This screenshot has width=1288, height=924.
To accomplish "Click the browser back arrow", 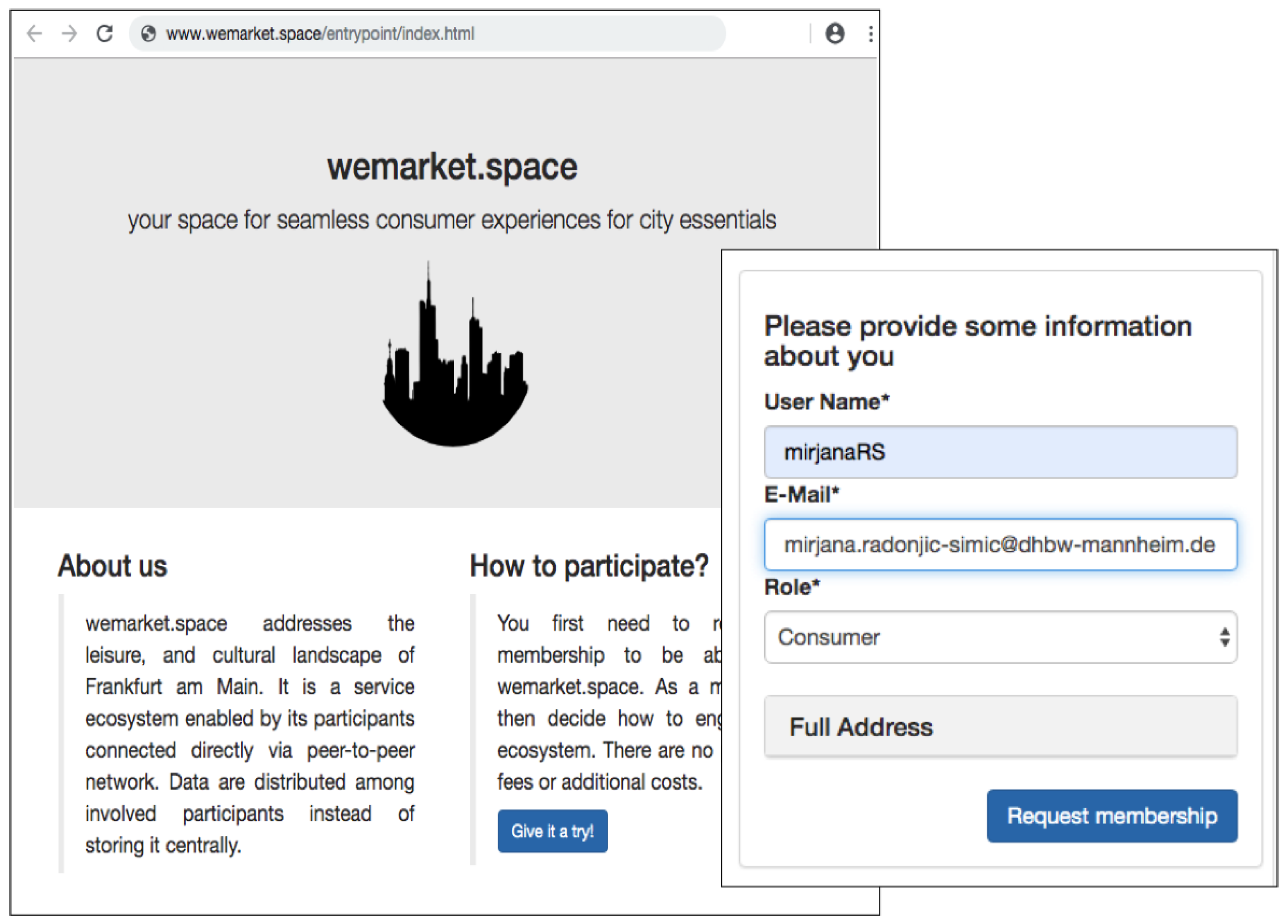I will (35, 34).
